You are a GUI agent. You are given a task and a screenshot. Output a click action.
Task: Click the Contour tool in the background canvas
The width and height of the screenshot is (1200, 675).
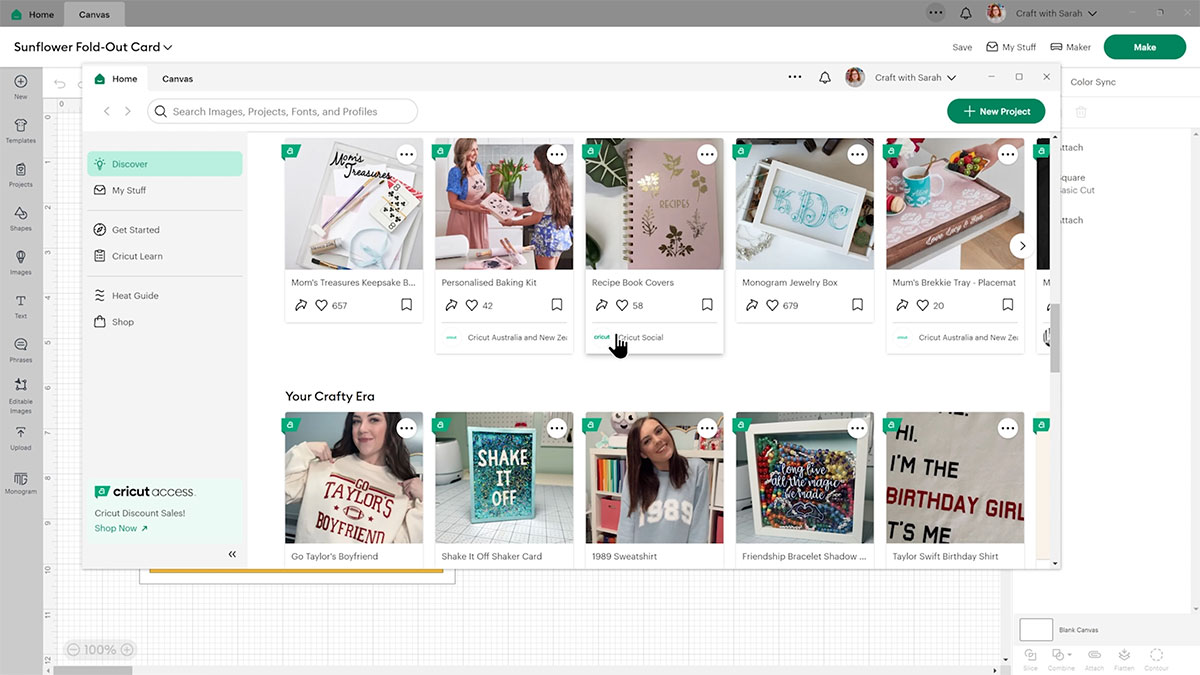click(1156, 659)
